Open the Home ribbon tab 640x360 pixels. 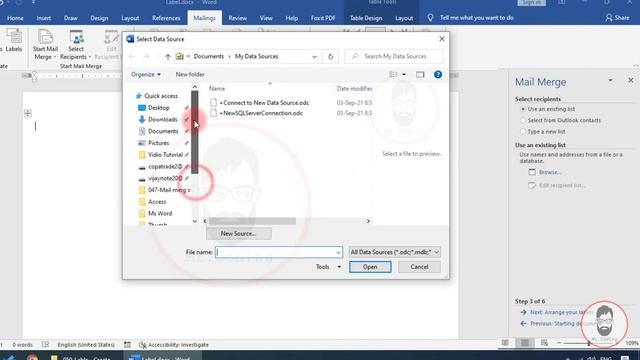pyautogui.click(x=16, y=18)
